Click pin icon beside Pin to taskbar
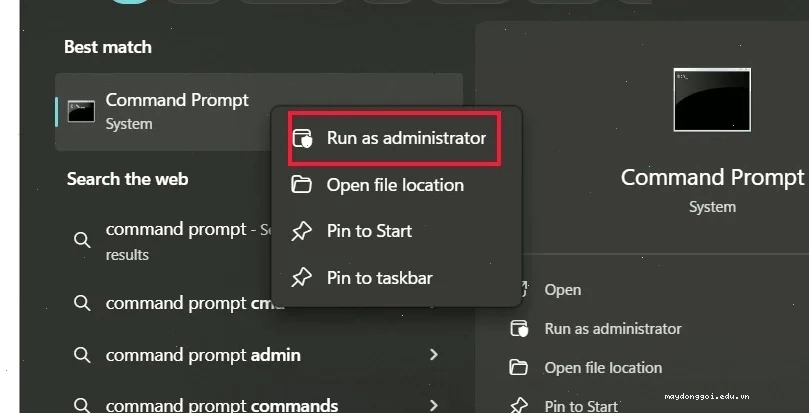Viewport: 809px width, 413px height. point(301,278)
